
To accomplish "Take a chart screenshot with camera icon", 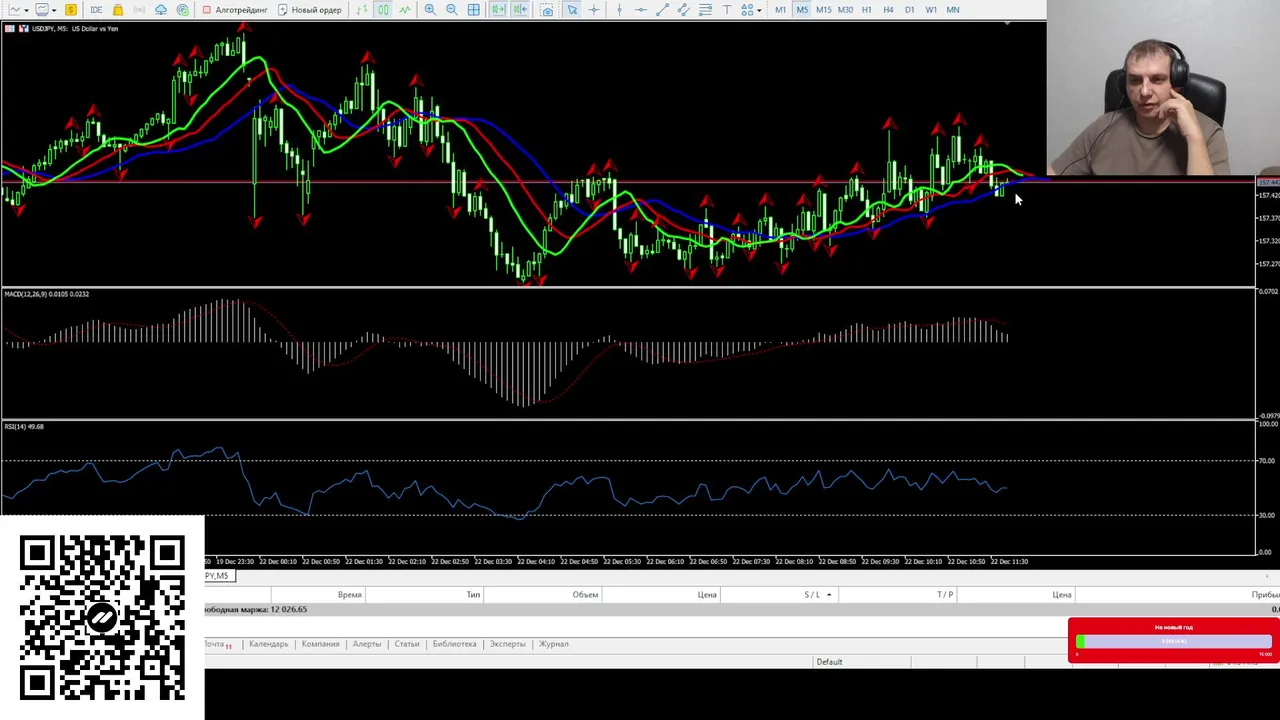I will 547,10.
